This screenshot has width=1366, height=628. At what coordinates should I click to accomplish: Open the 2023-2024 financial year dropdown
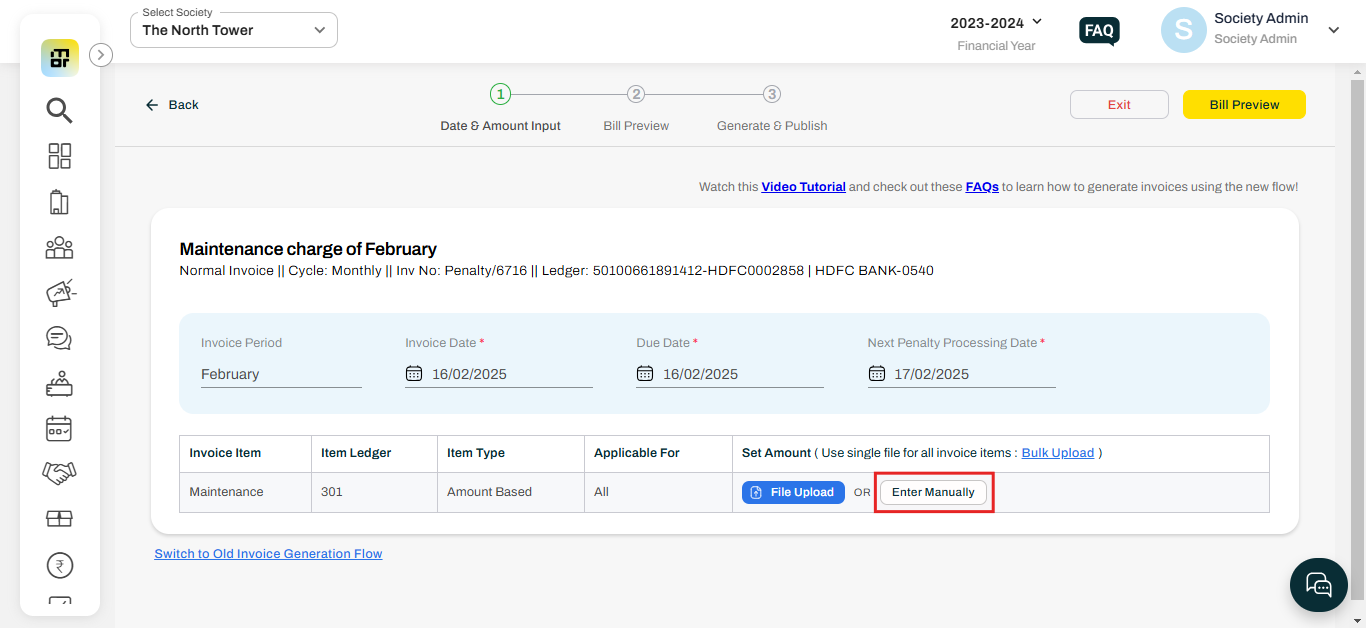(996, 22)
